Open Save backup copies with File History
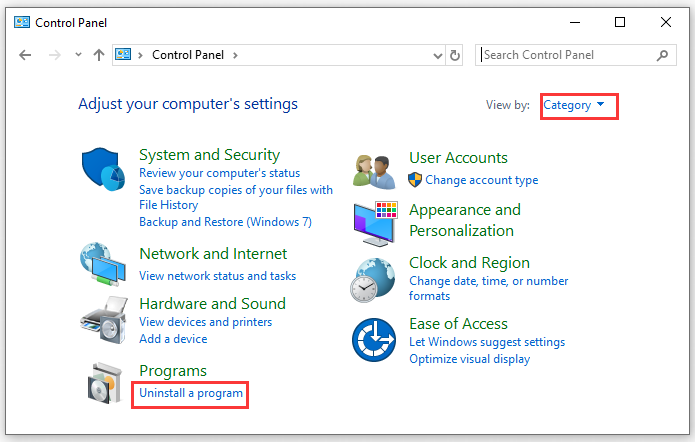This screenshot has width=695, height=442. [x=236, y=197]
